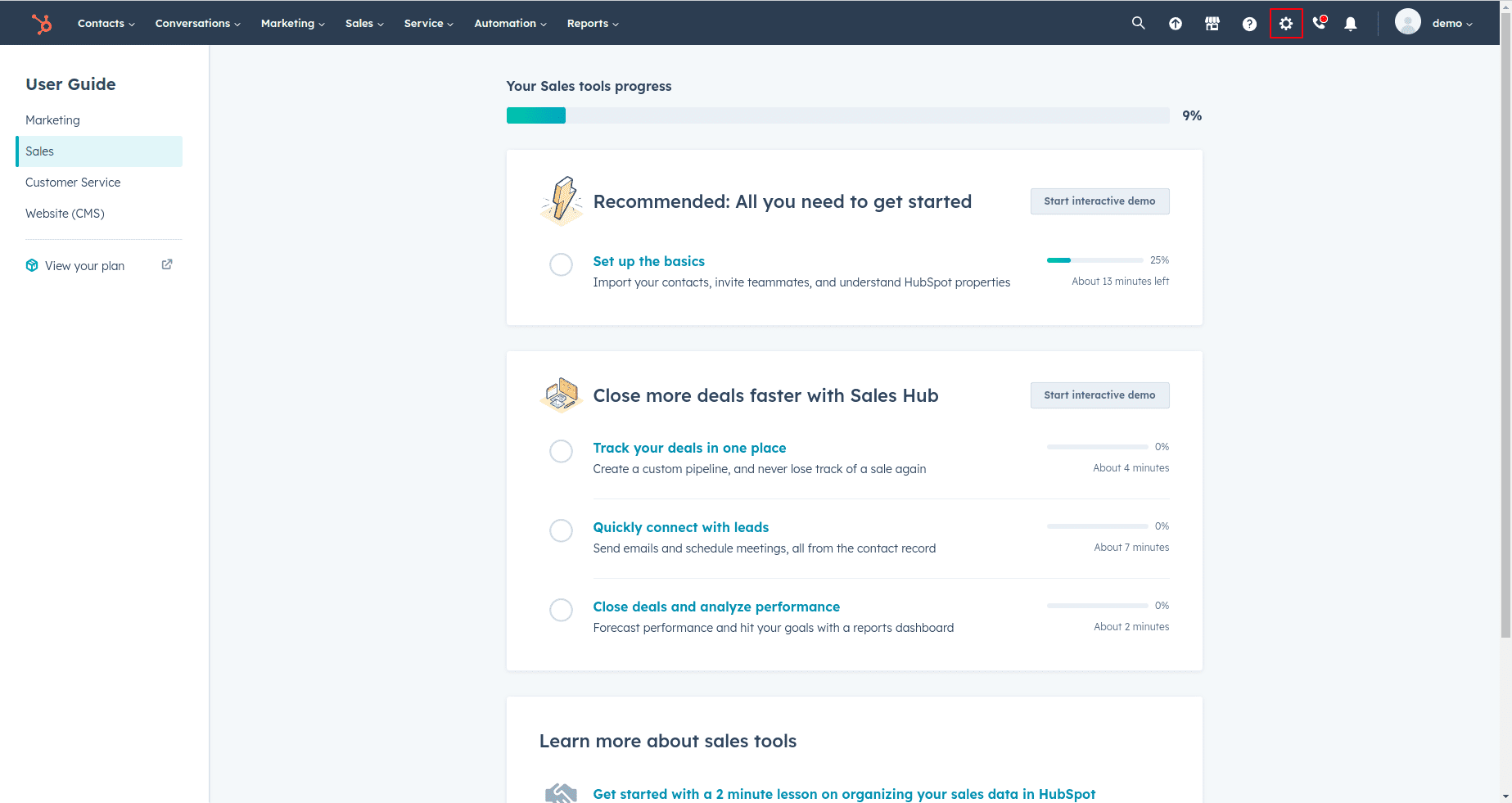Screen dimensions: 1512x803
Task: Start interactive demo for Recommended section
Action: [x=1099, y=201]
